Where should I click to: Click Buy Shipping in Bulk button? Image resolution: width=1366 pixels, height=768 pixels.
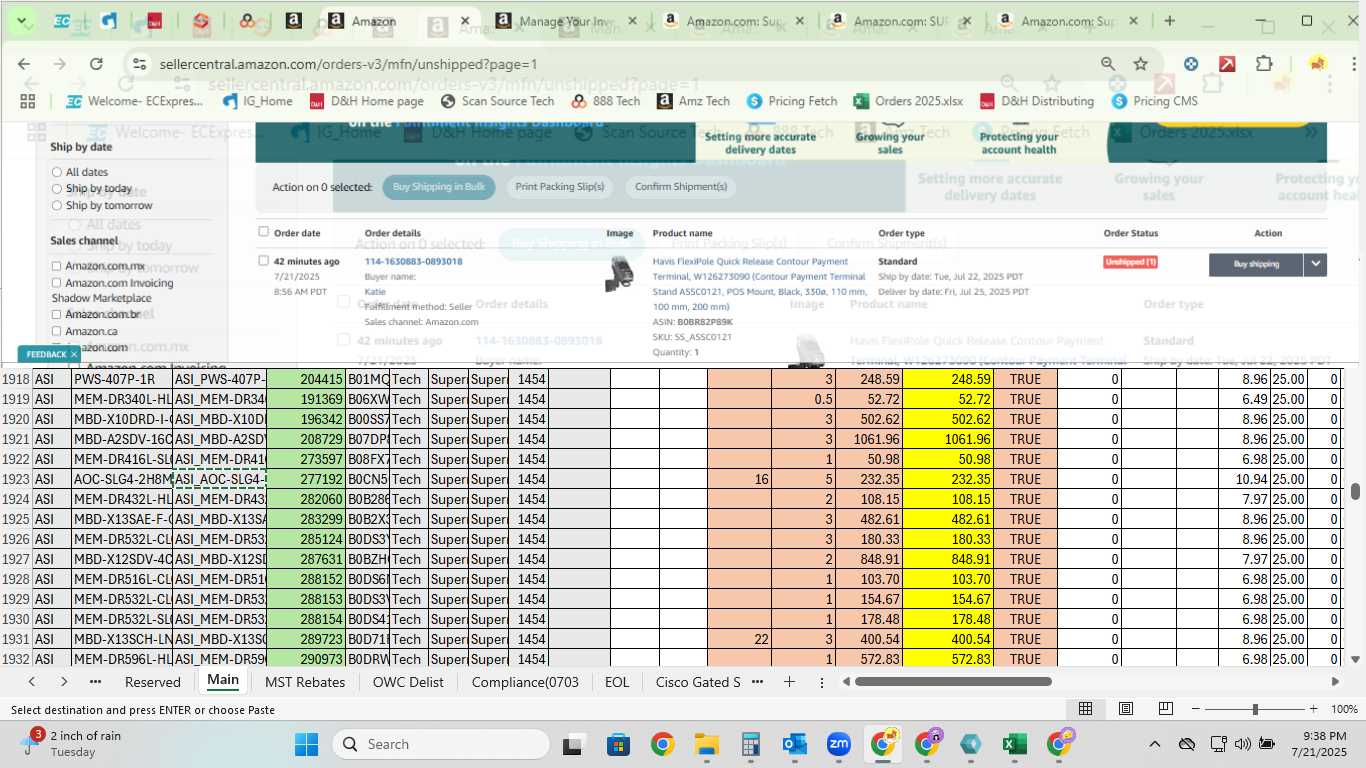tap(439, 187)
